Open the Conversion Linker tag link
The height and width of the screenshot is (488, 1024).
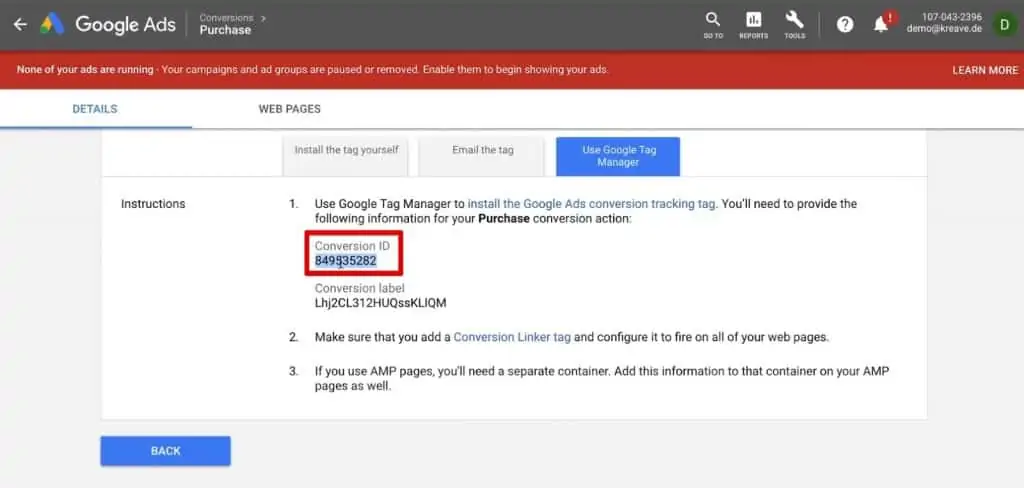tap(513, 338)
